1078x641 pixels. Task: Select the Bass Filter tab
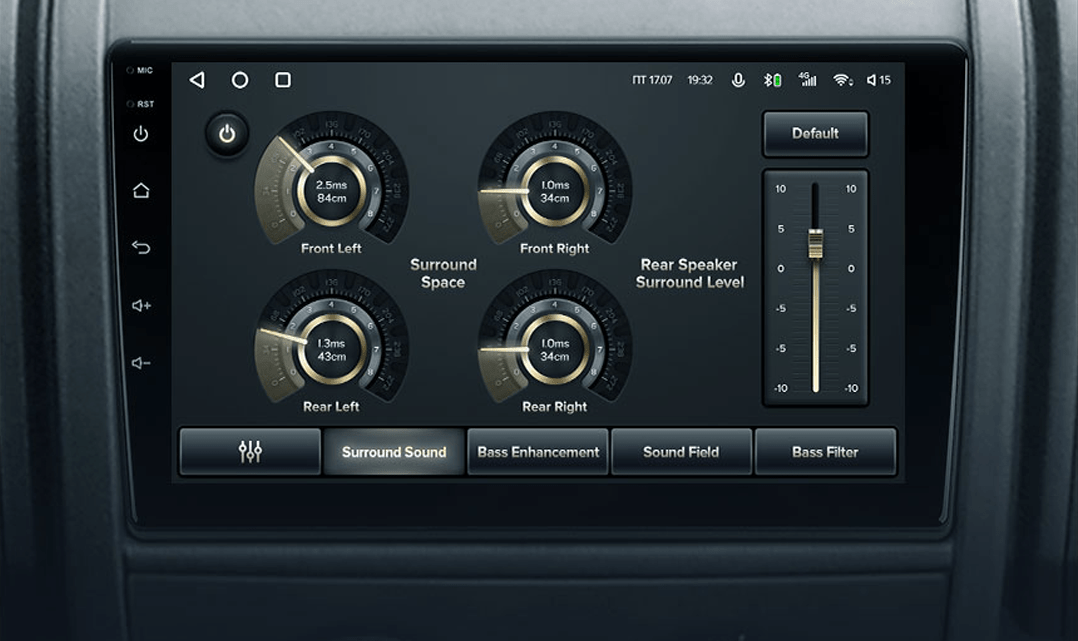(825, 452)
